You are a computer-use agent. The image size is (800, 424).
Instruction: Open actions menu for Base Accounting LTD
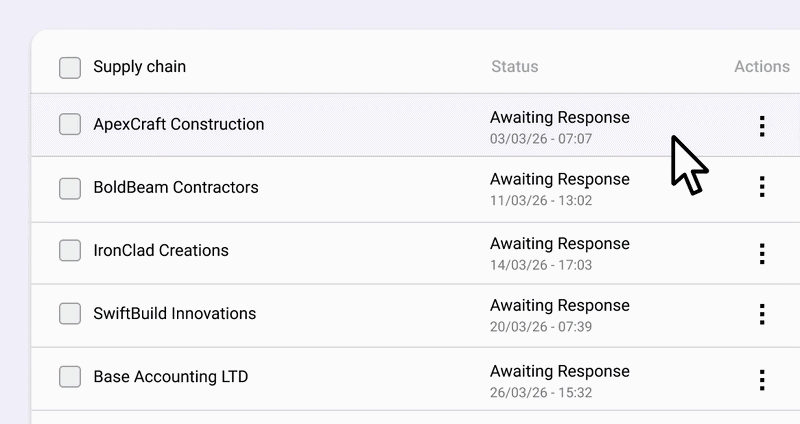pyautogui.click(x=762, y=379)
